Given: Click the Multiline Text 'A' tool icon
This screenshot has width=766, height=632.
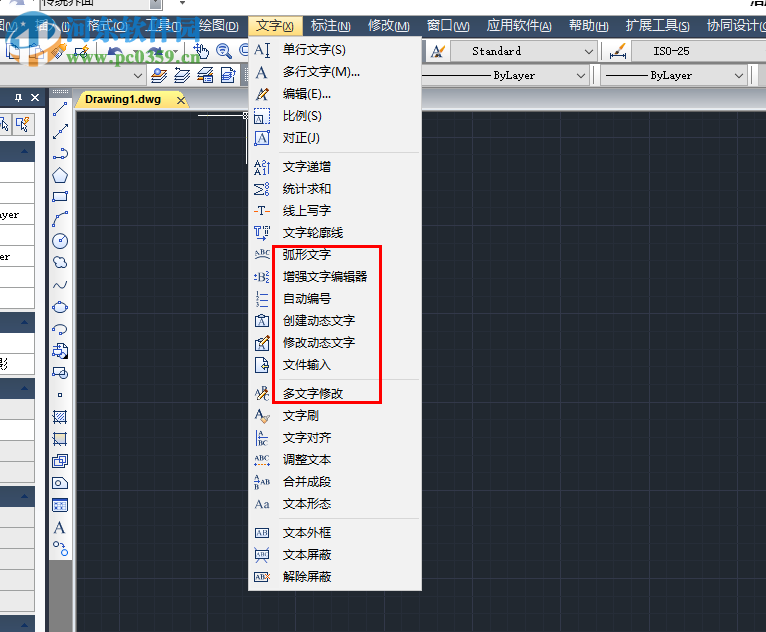Looking at the screenshot, I should pos(60,527).
